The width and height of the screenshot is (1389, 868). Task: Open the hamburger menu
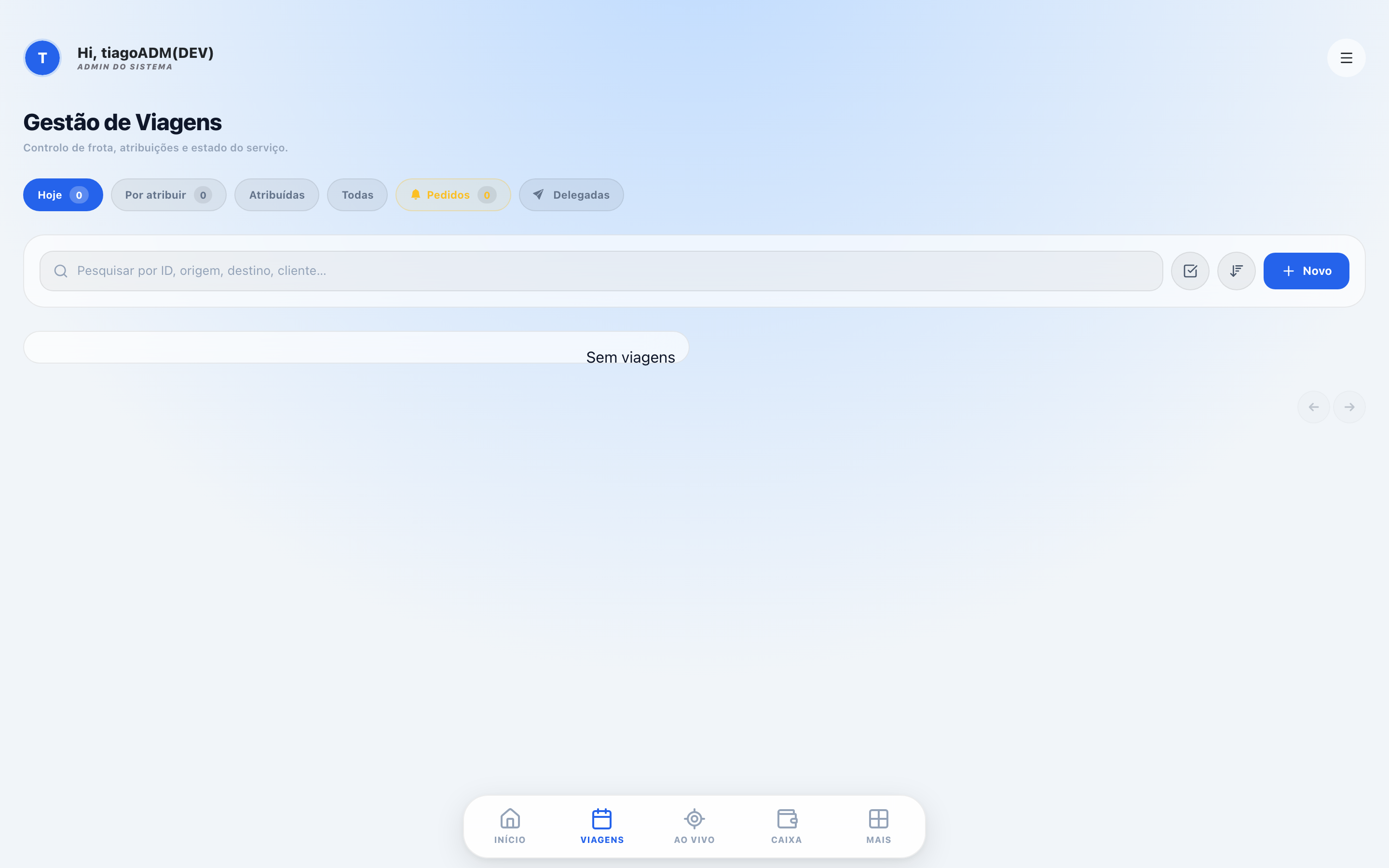(1346, 58)
